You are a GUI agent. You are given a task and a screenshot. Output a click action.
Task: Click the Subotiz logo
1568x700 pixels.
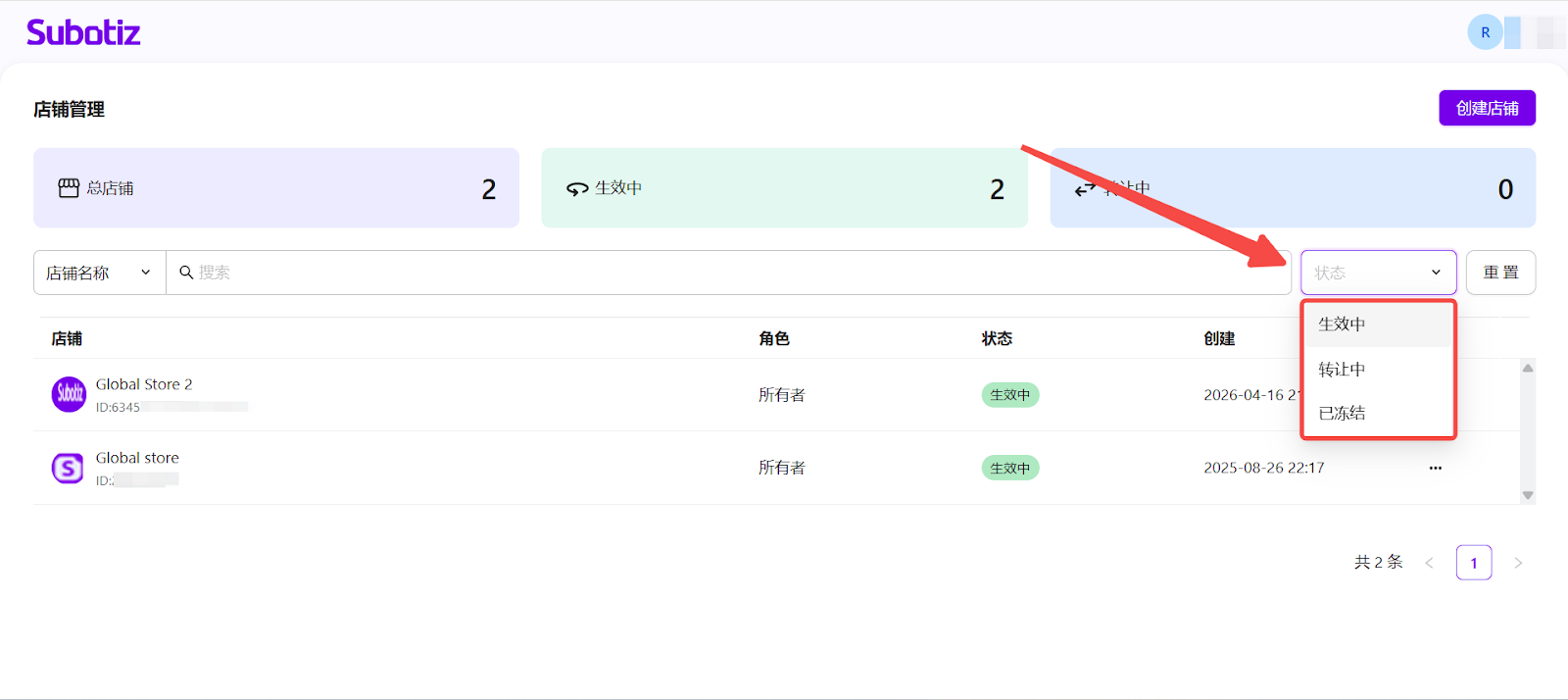tap(83, 32)
